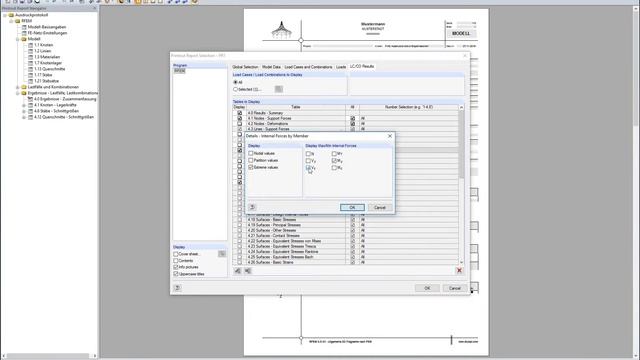Click the navigator horizontal scrollbar
The image size is (640, 360).
[x=49, y=356]
